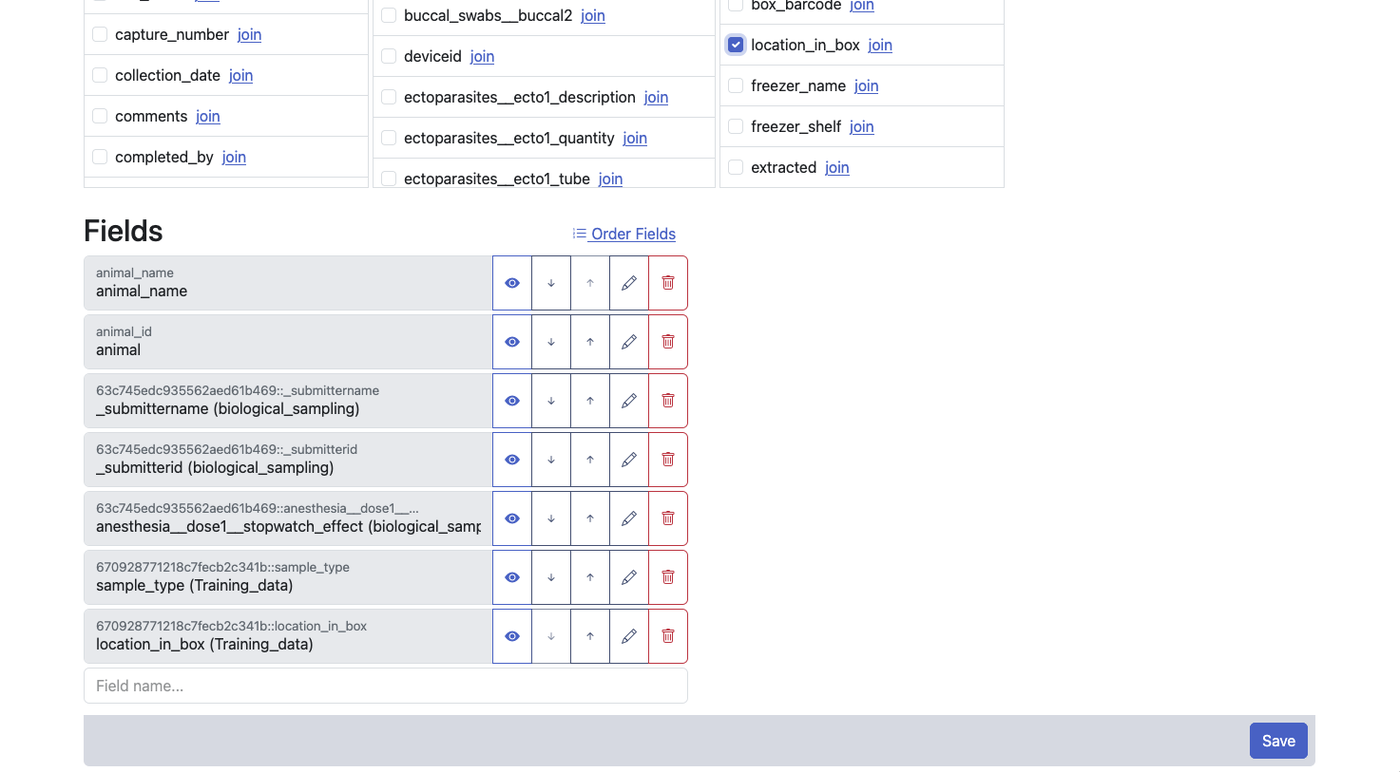Move the _submittername field down
This screenshot has width=1400, height=772.
point(550,400)
